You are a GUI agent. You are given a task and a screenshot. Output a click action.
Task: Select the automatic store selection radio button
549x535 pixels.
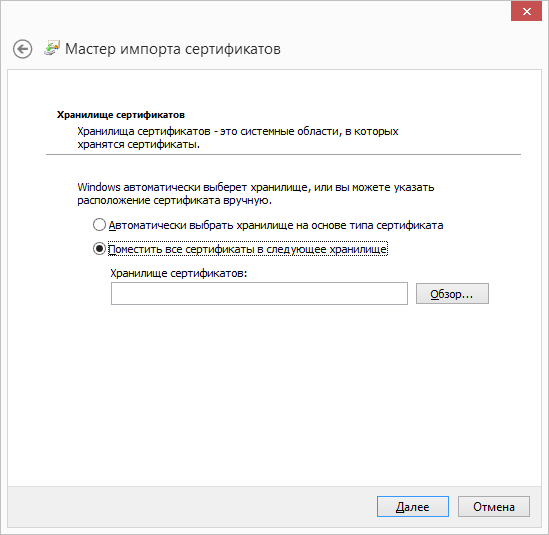99,225
